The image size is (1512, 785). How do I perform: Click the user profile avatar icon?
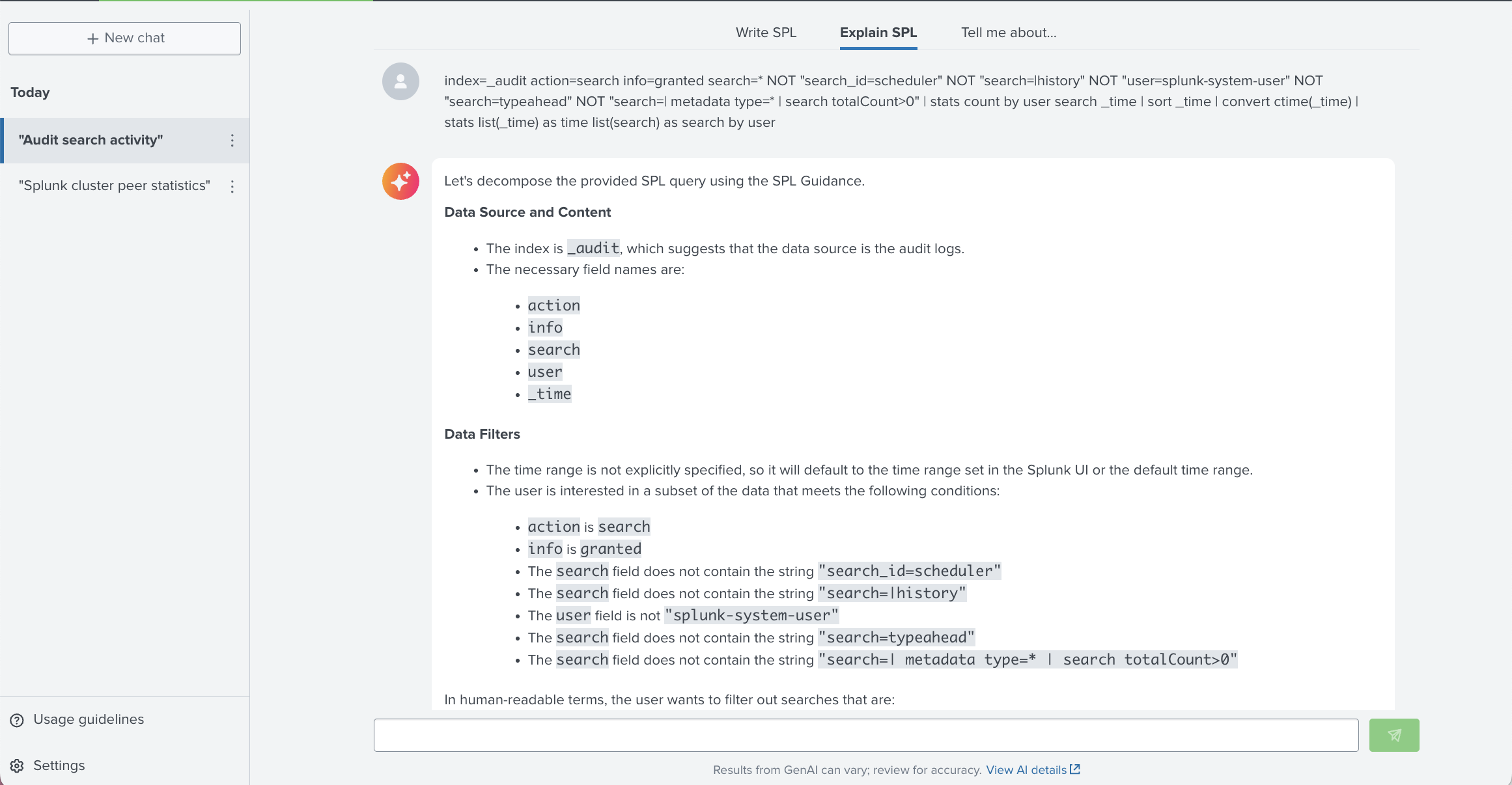(x=400, y=81)
